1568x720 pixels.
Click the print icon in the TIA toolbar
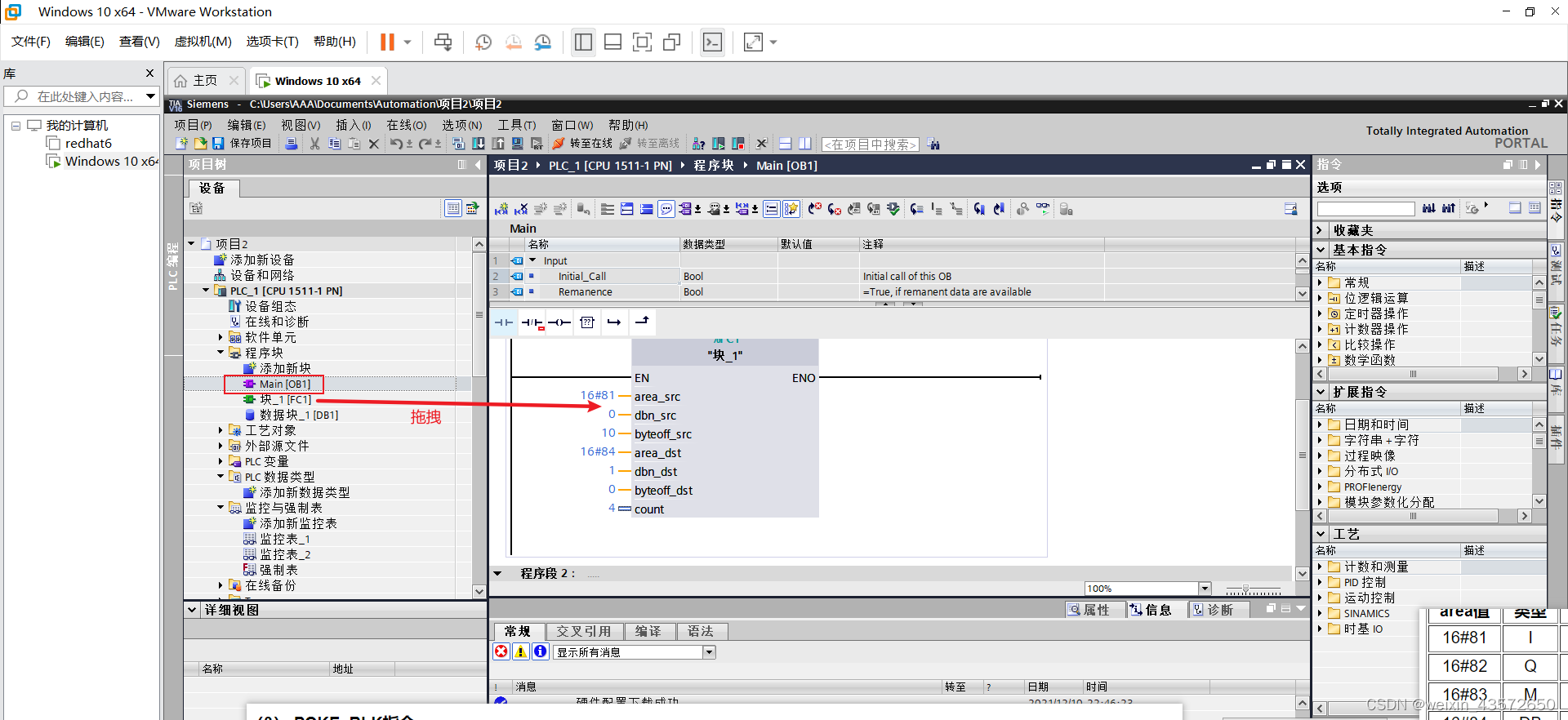(292, 144)
